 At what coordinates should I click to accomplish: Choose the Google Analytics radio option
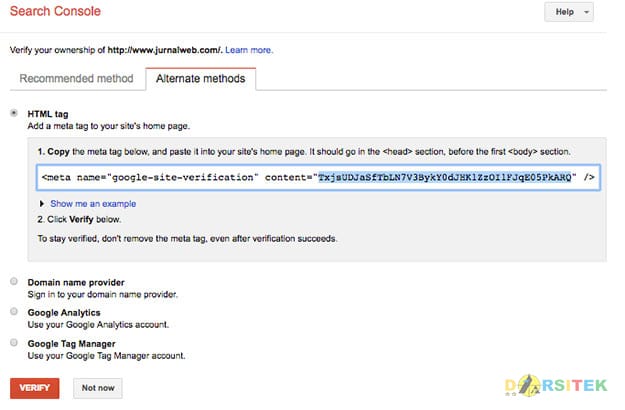[x=14, y=312]
